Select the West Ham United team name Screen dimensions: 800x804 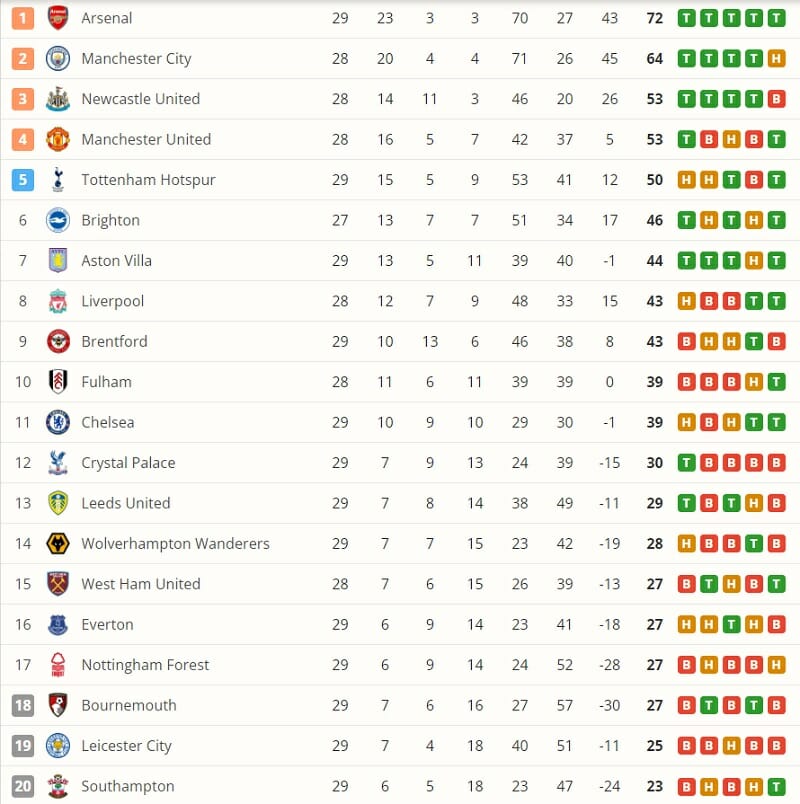pyautogui.click(x=140, y=584)
